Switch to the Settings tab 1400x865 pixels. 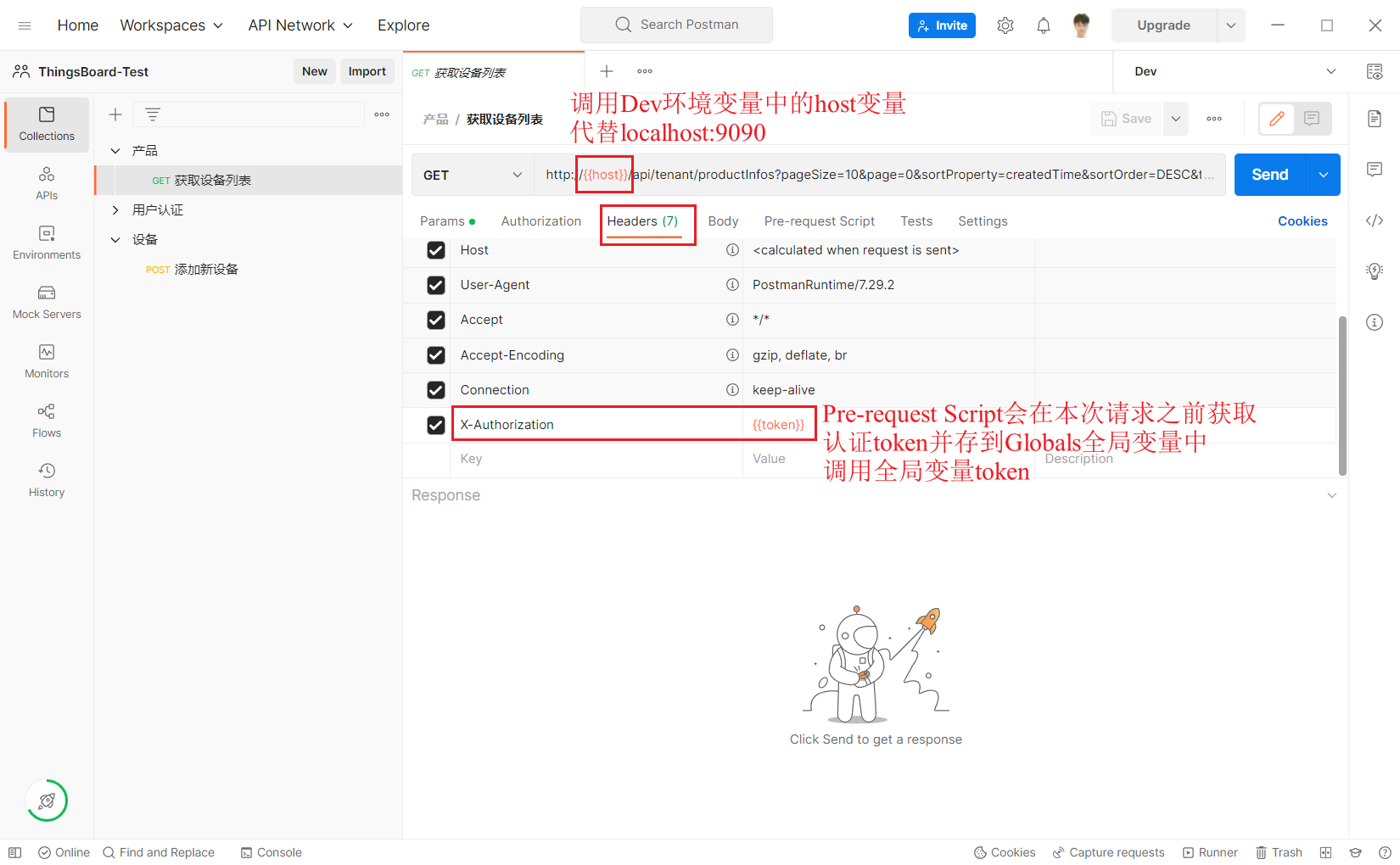pyautogui.click(x=983, y=221)
